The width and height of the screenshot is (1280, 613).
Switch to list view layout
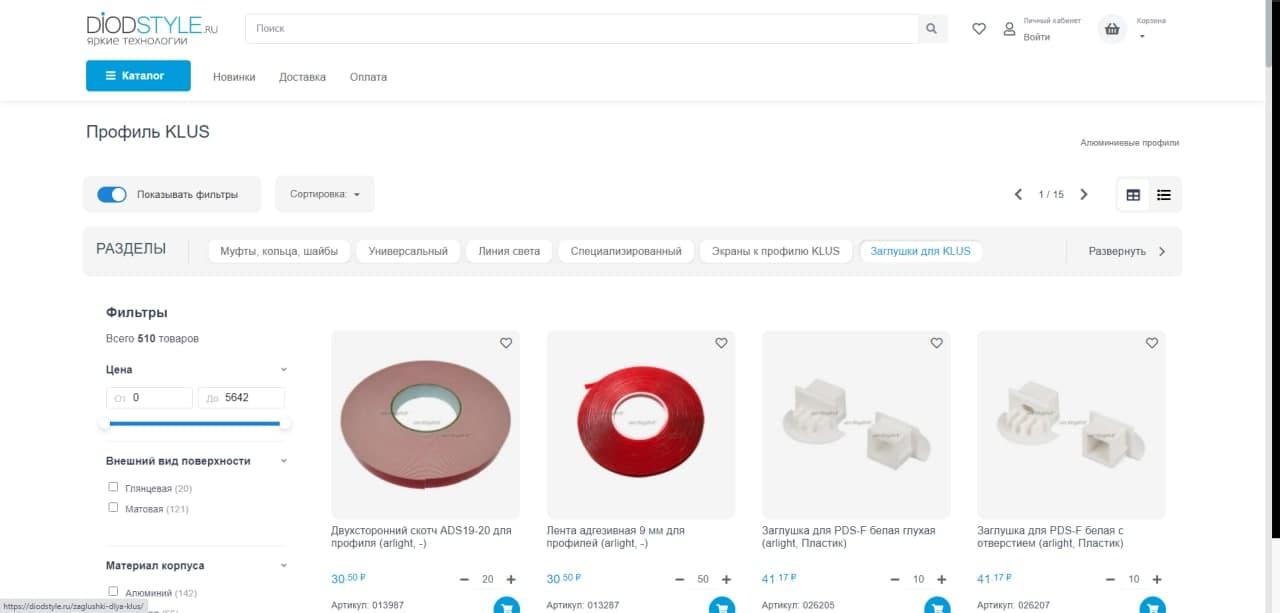pyautogui.click(x=1164, y=195)
